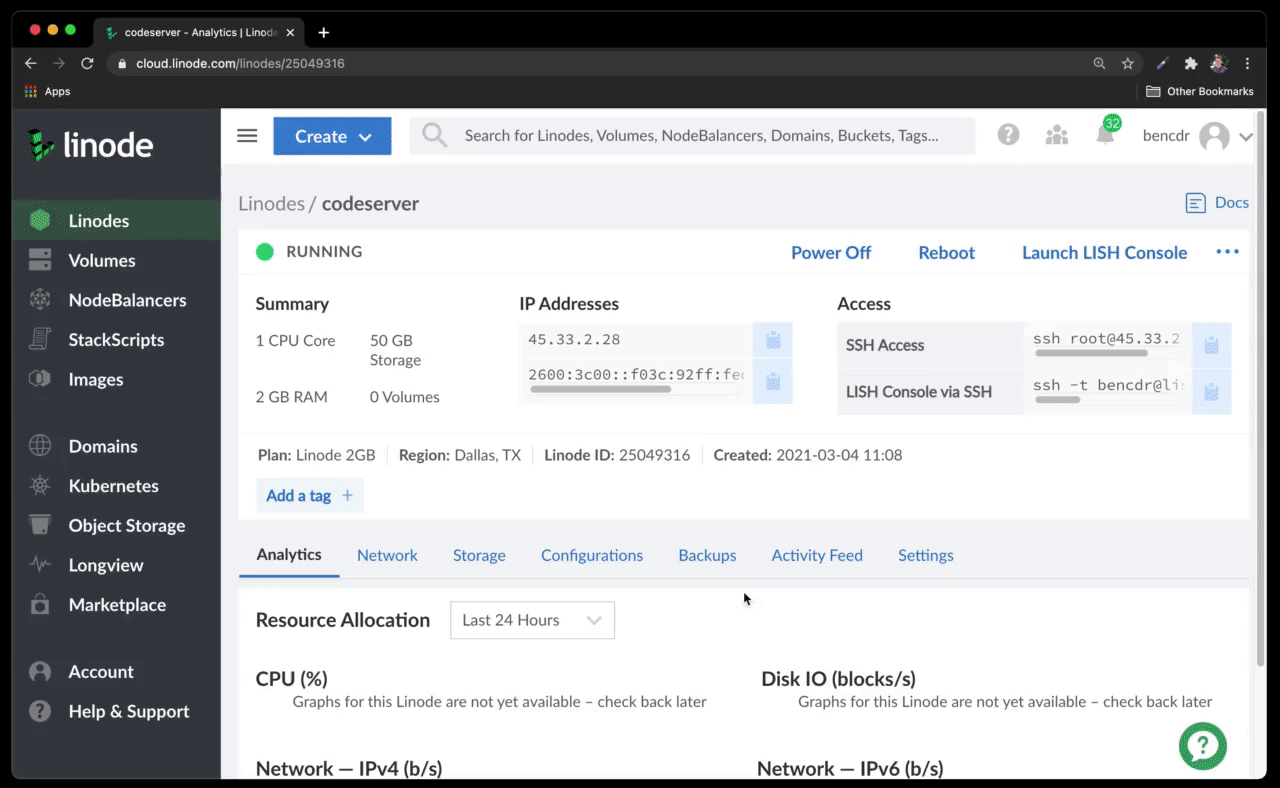Copy the IPv4 address 45.33.2.28
1280x788 pixels.
pos(772,339)
